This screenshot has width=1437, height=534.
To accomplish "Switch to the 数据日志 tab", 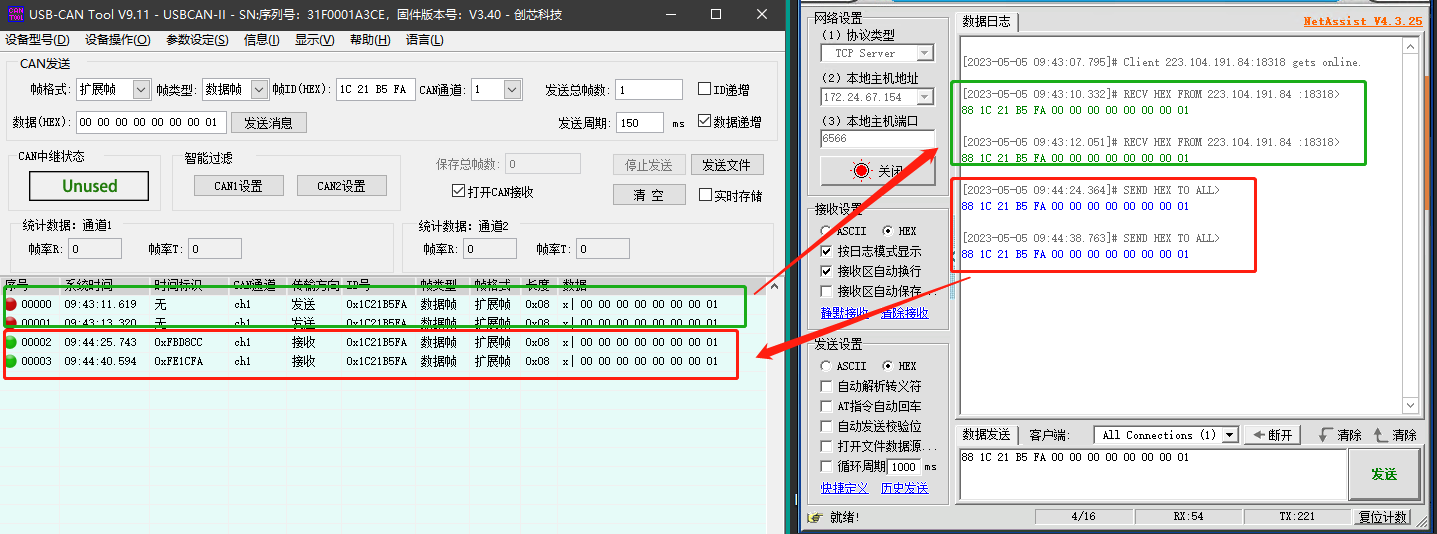I will point(986,22).
